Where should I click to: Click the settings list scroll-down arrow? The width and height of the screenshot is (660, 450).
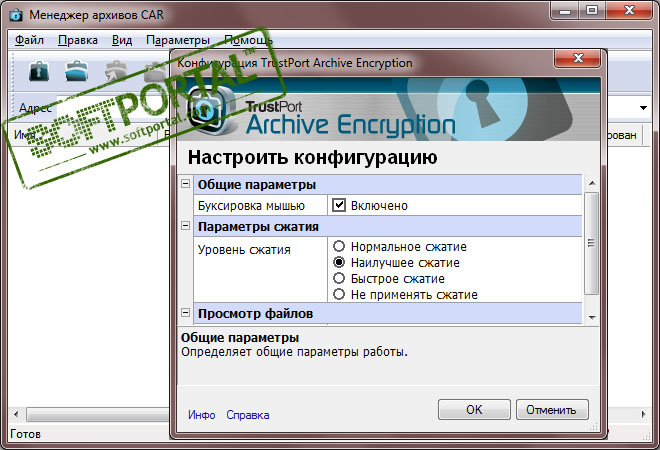[x=592, y=317]
